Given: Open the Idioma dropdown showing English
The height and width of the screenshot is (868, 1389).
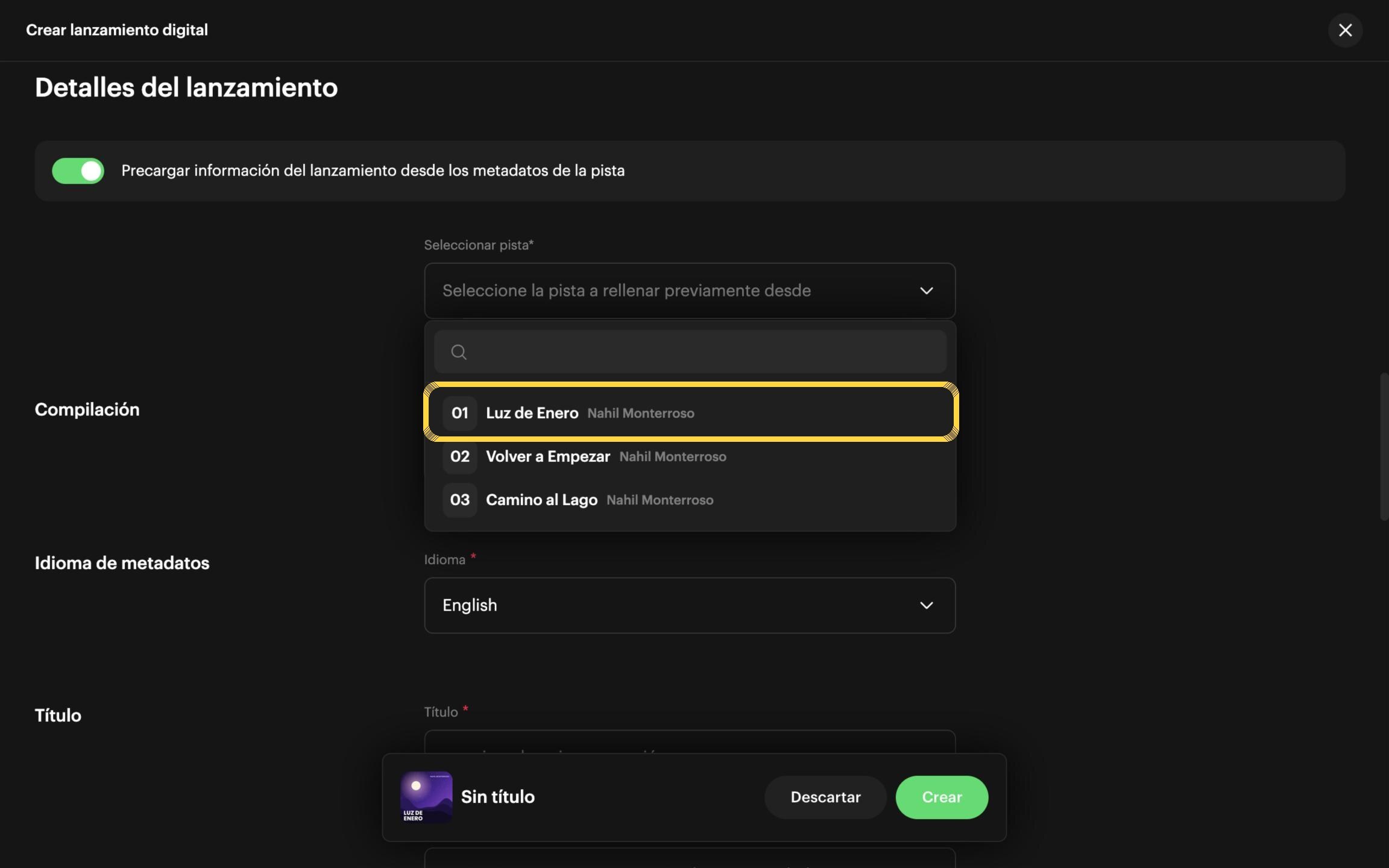Looking at the screenshot, I should click(690, 605).
